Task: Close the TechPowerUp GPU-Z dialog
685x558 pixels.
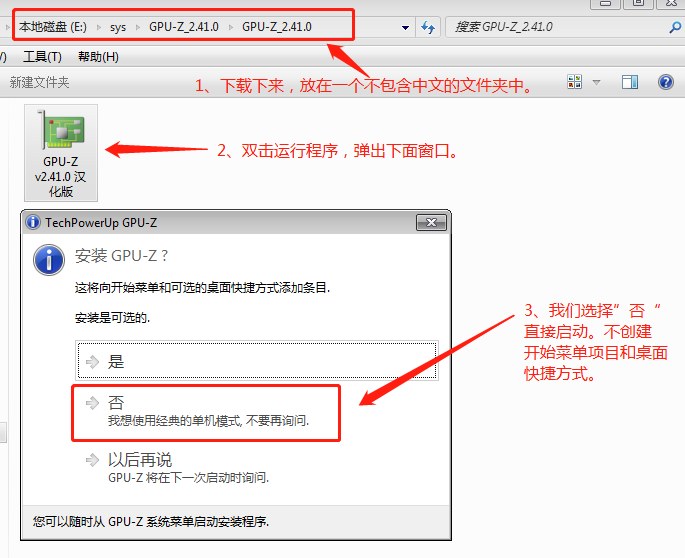Action: coord(431,223)
